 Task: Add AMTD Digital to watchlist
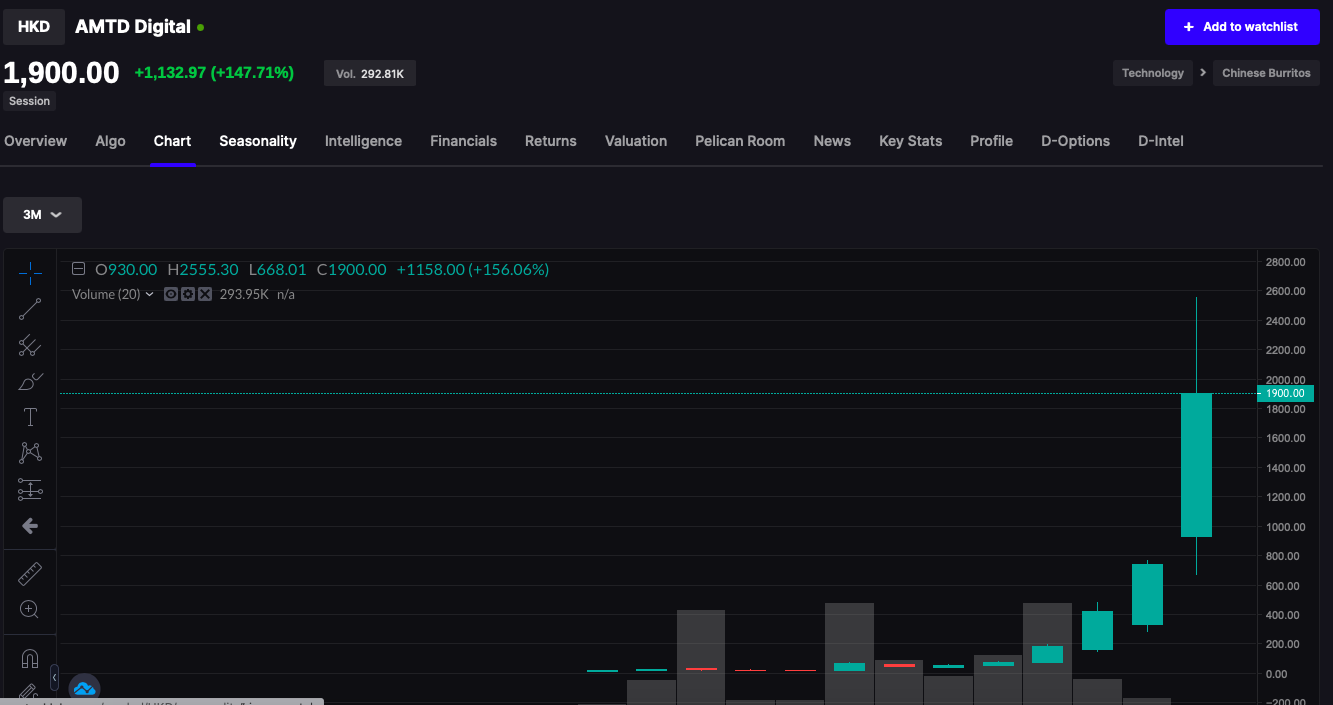[1242, 27]
